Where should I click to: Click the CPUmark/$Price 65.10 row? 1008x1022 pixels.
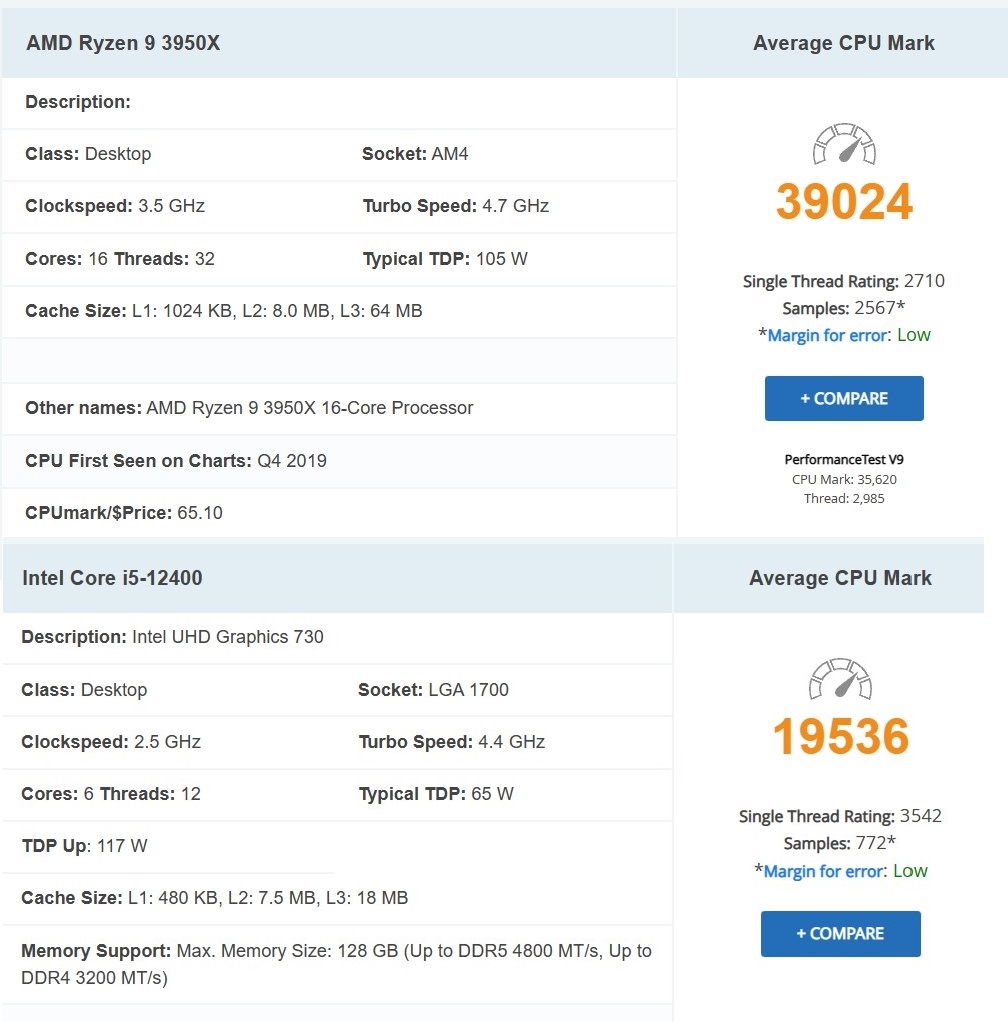click(124, 513)
